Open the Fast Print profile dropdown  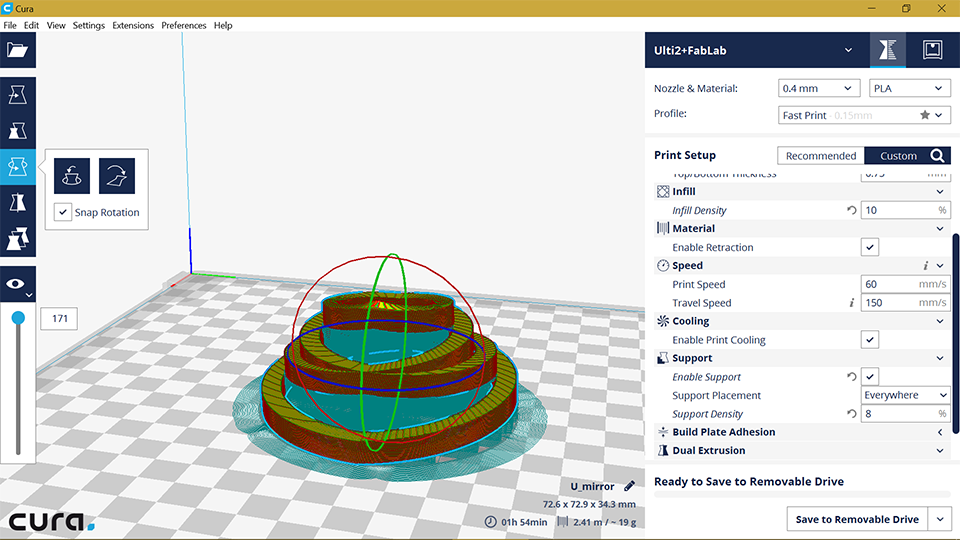pyautogui.click(x=864, y=115)
